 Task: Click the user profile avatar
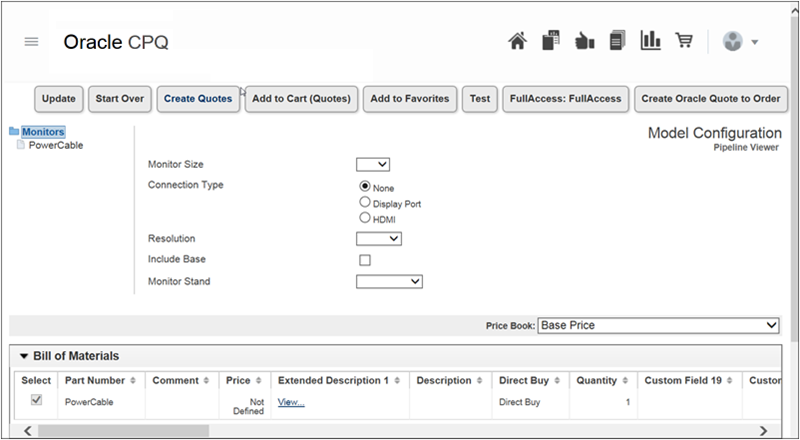tap(732, 41)
